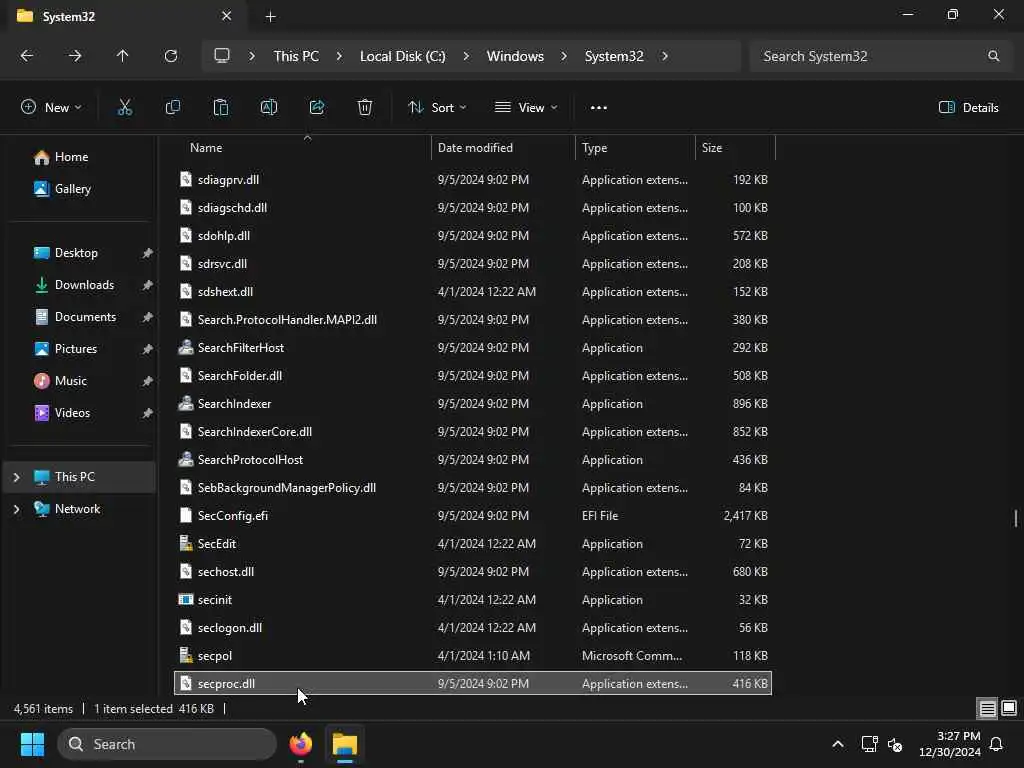Expand chevron after Local Disk (C:)
The height and width of the screenshot is (768, 1024).
pyautogui.click(x=466, y=56)
